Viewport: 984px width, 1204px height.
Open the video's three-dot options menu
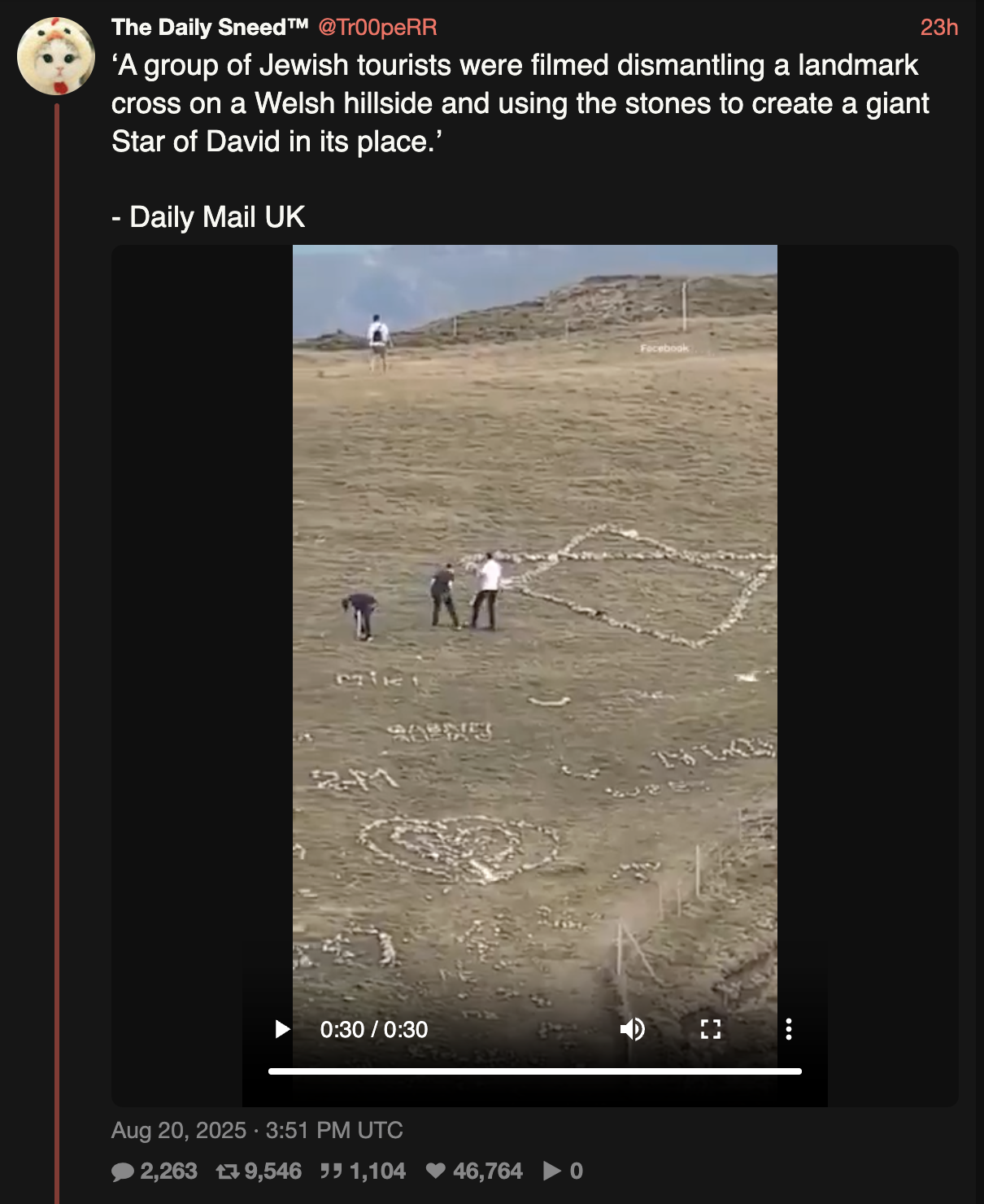point(788,1030)
